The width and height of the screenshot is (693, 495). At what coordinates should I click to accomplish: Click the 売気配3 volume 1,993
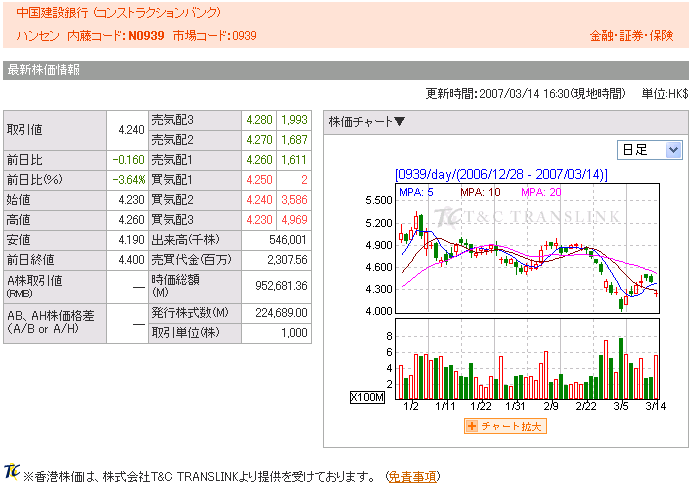click(x=294, y=120)
